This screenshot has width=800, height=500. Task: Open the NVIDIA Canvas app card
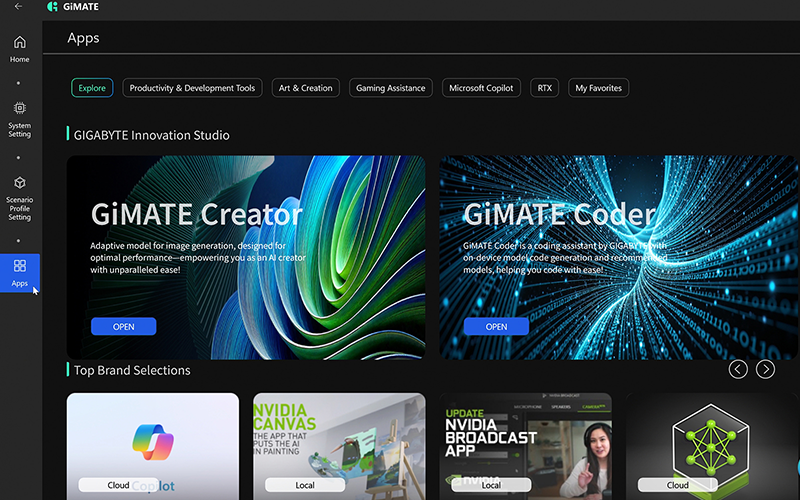339,445
